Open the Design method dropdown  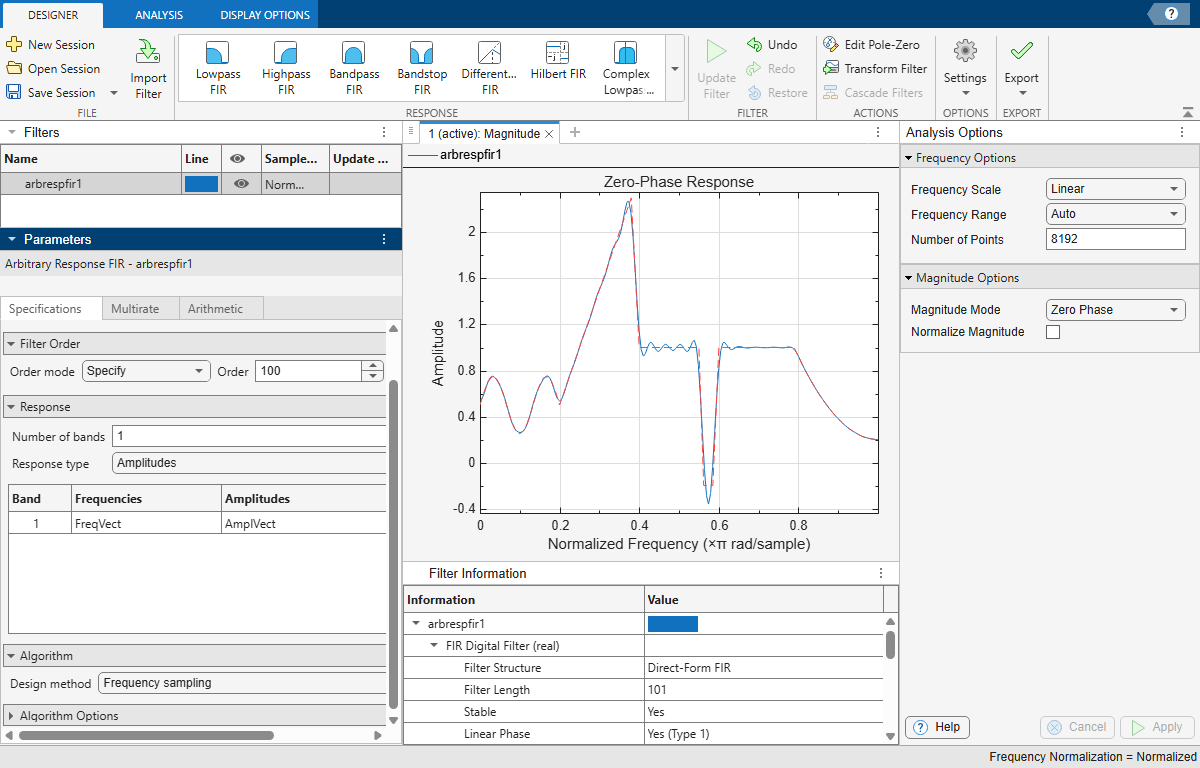[241, 683]
